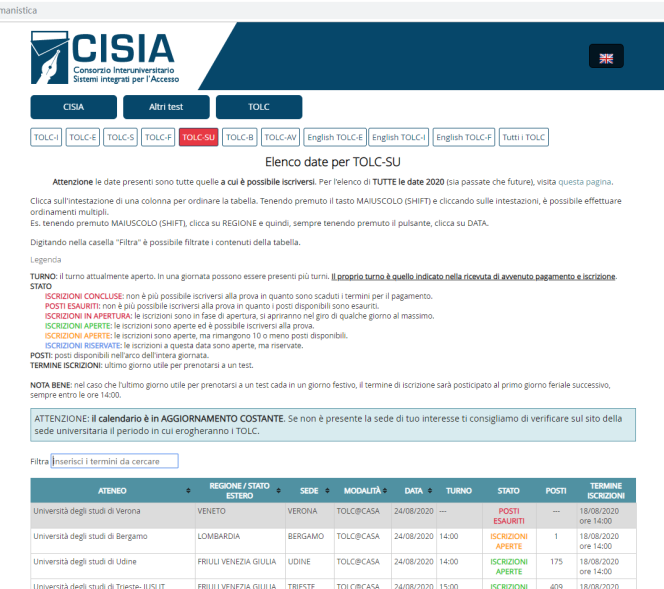
Task: Open the TOLC menu button
Action: [259, 107]
